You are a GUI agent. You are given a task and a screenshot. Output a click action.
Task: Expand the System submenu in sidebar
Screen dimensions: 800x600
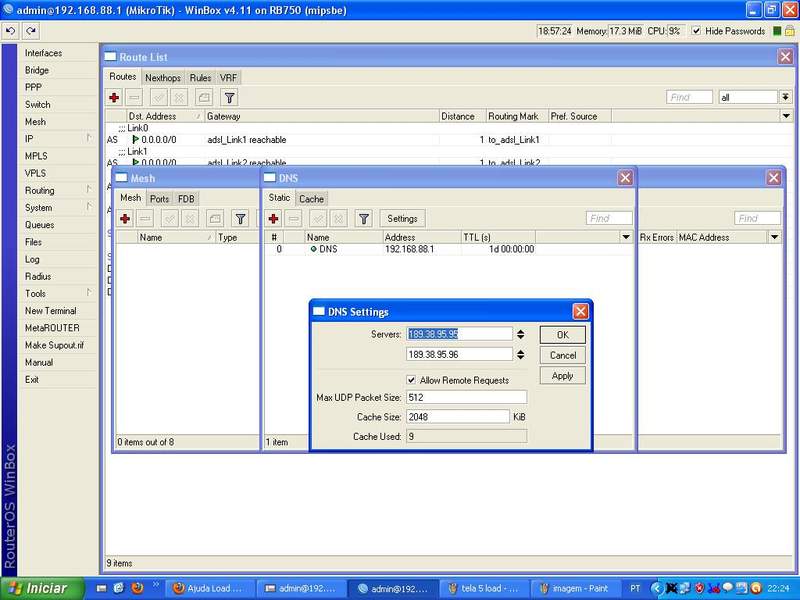tap(88, 207)
